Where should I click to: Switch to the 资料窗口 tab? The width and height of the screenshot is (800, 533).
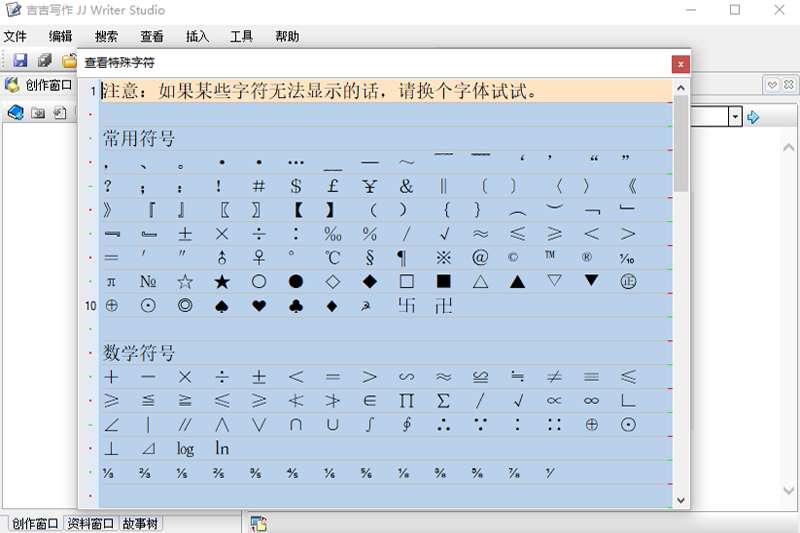pyautogui.click(x=90, y=523)
